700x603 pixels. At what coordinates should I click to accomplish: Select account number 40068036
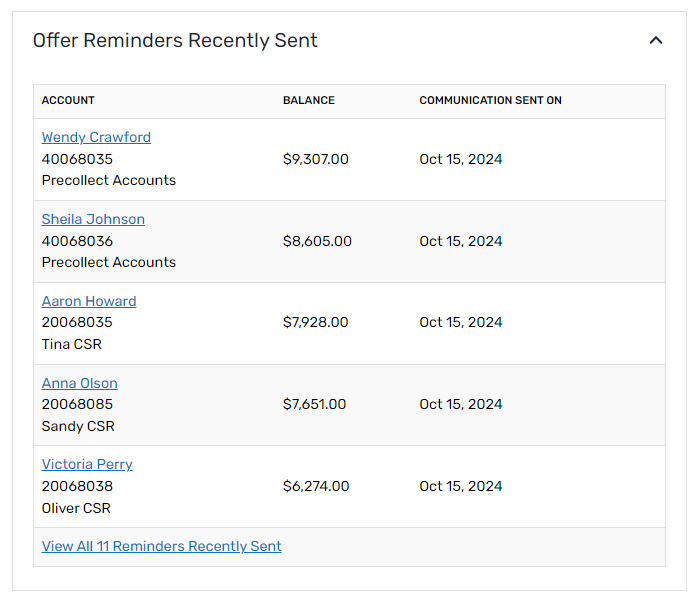[x=77, y=241]
